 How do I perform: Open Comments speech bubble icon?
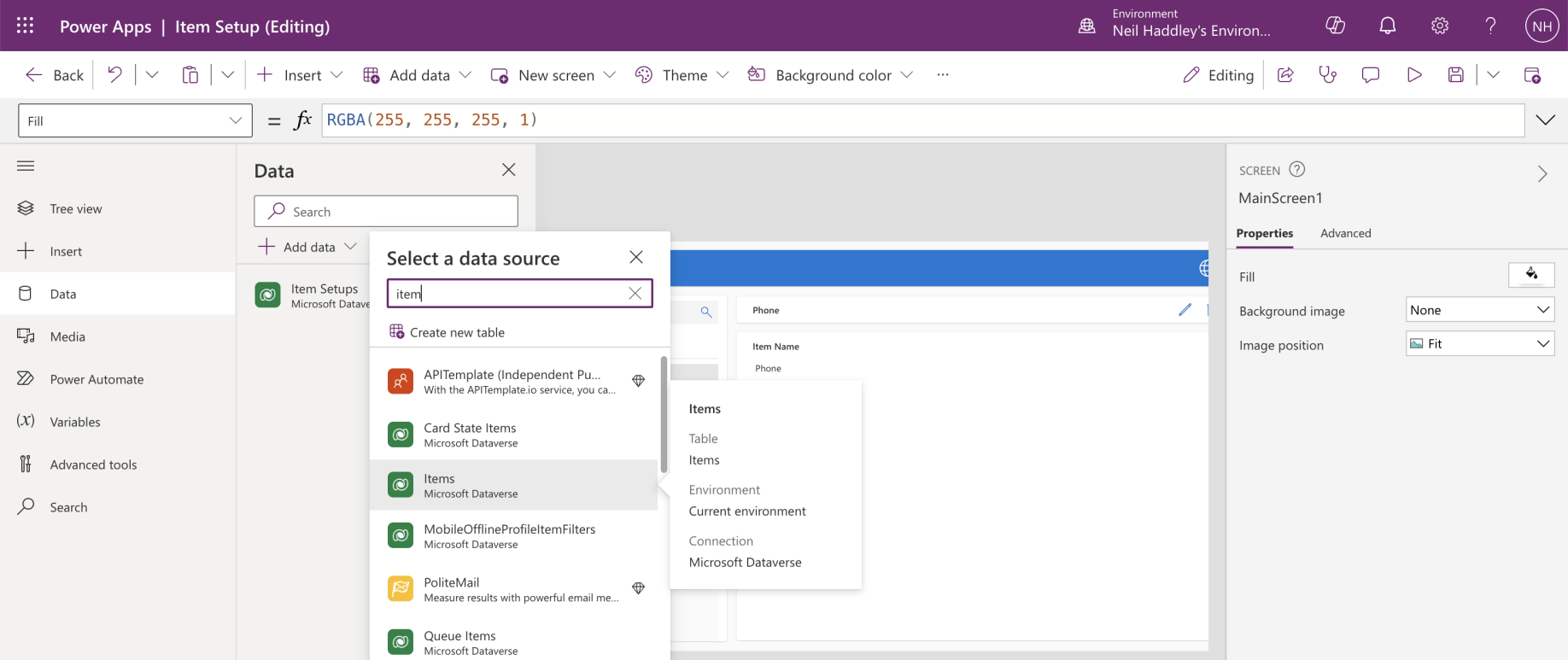1371,75
